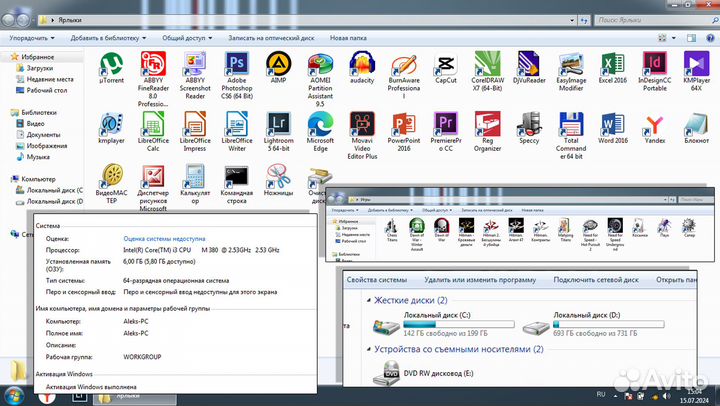The height and width of the screenshot is (406, 720).
Task: Open the address bar history dropdown
Action: (x=572, y=20)
